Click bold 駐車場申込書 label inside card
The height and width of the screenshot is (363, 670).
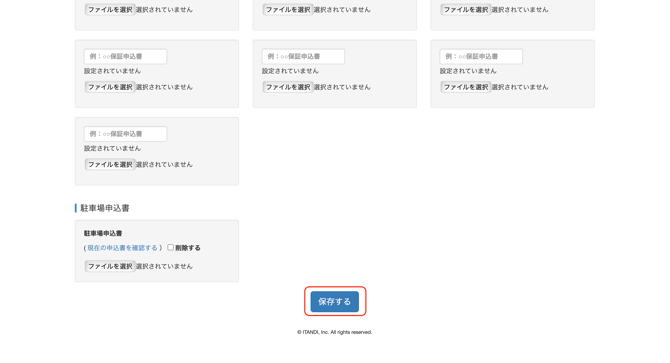[103, 233]
